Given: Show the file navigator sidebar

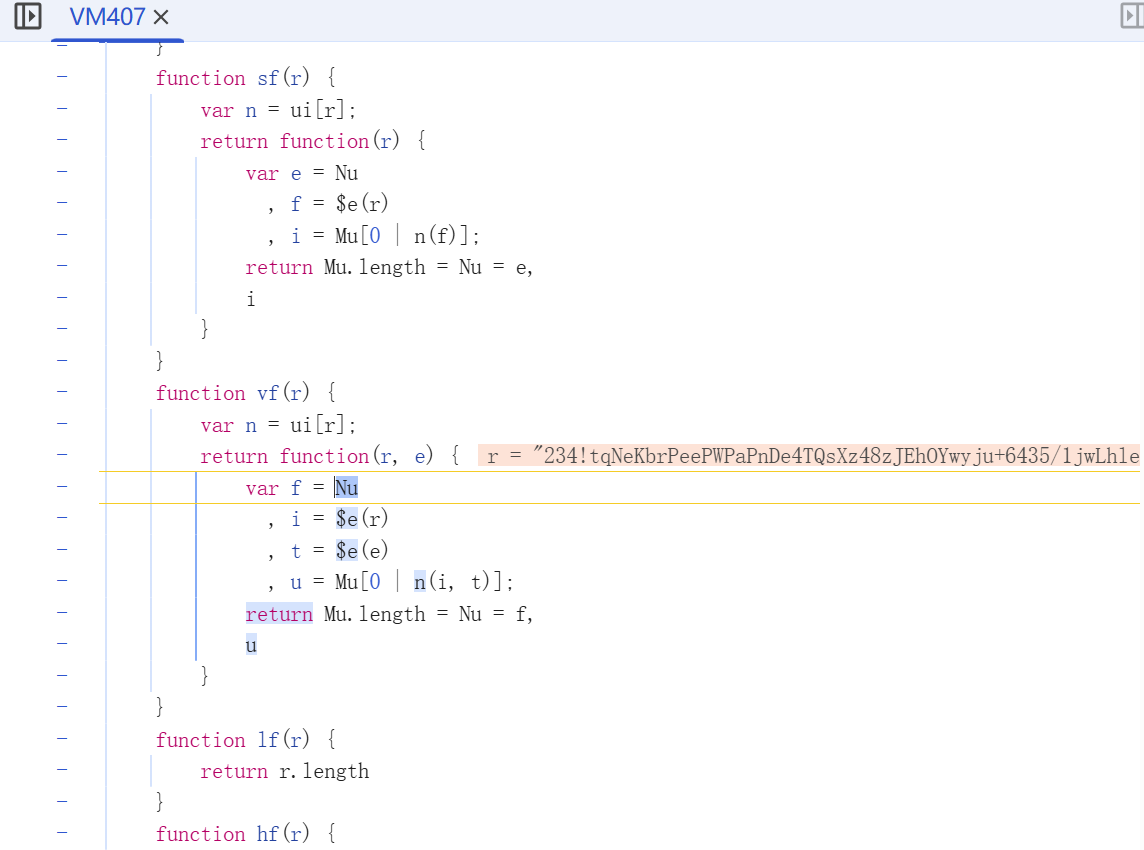Looking at the screenshot, I should [28, 17].
